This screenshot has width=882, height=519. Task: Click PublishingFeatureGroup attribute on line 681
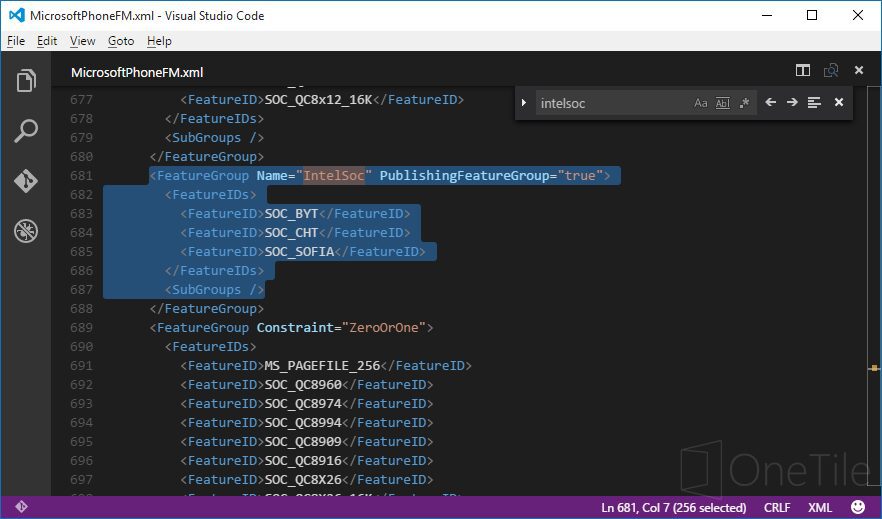pyautogui.click(x=464, y=175)
